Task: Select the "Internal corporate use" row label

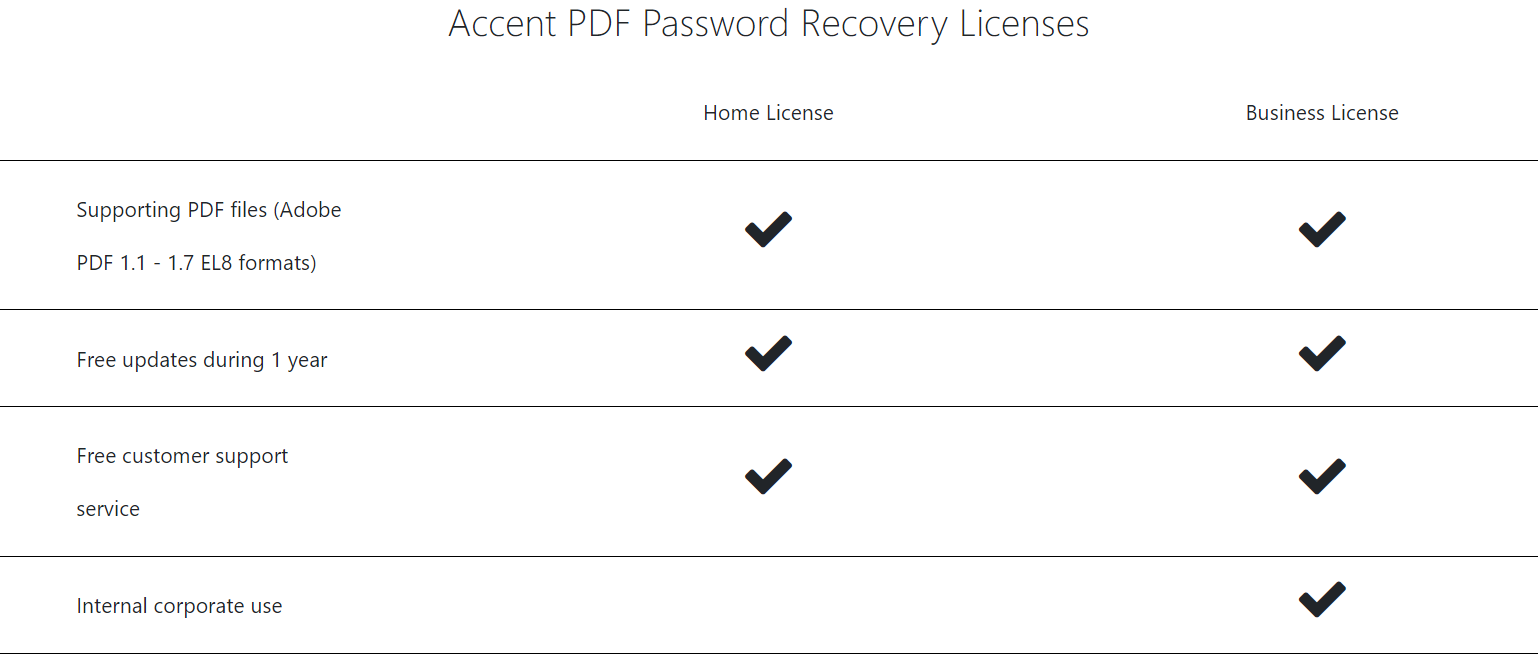Action: click(x=179, y=606)
